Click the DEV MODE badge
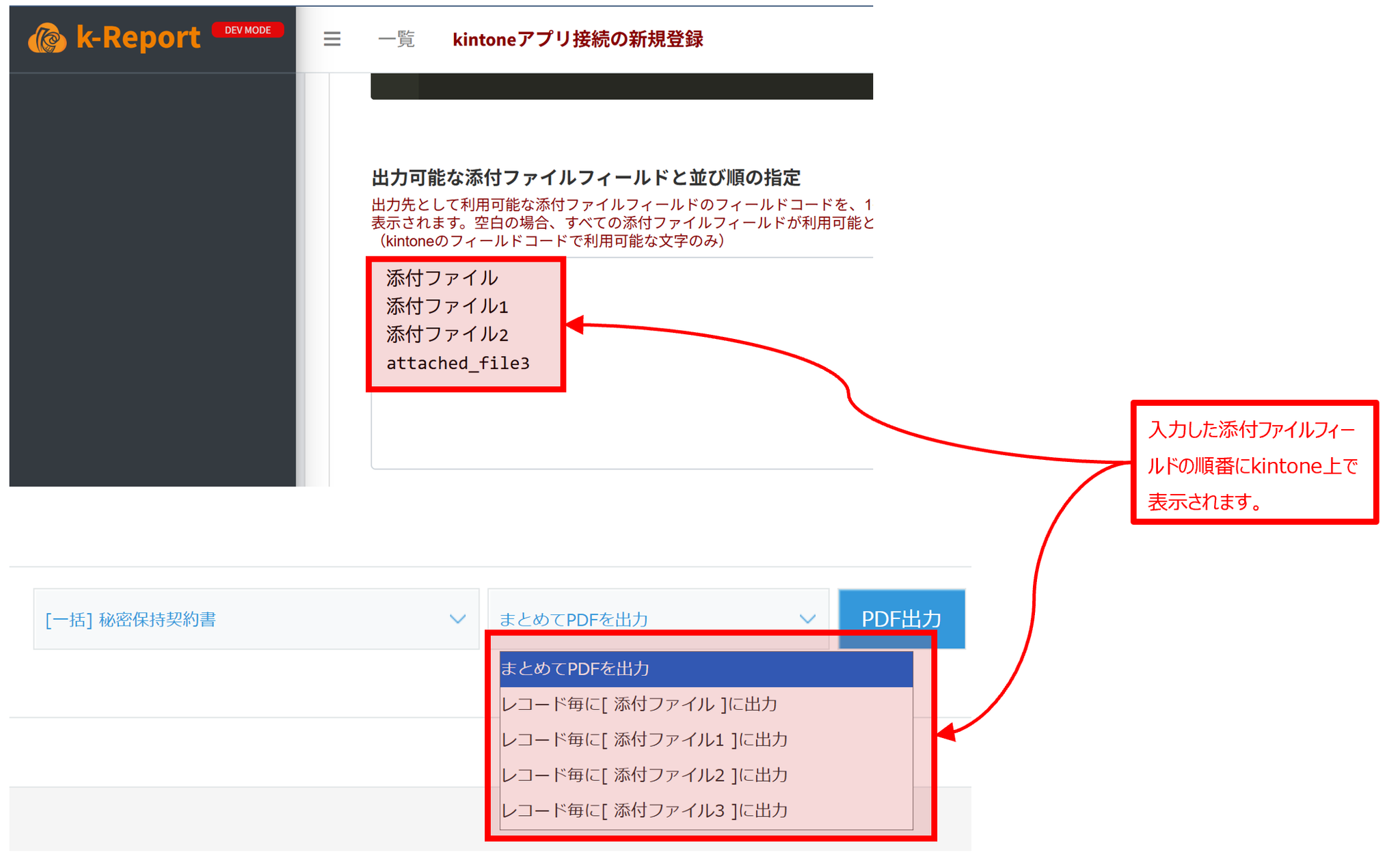This screenshot has width=1400, height=861. (x=247, y=30)
